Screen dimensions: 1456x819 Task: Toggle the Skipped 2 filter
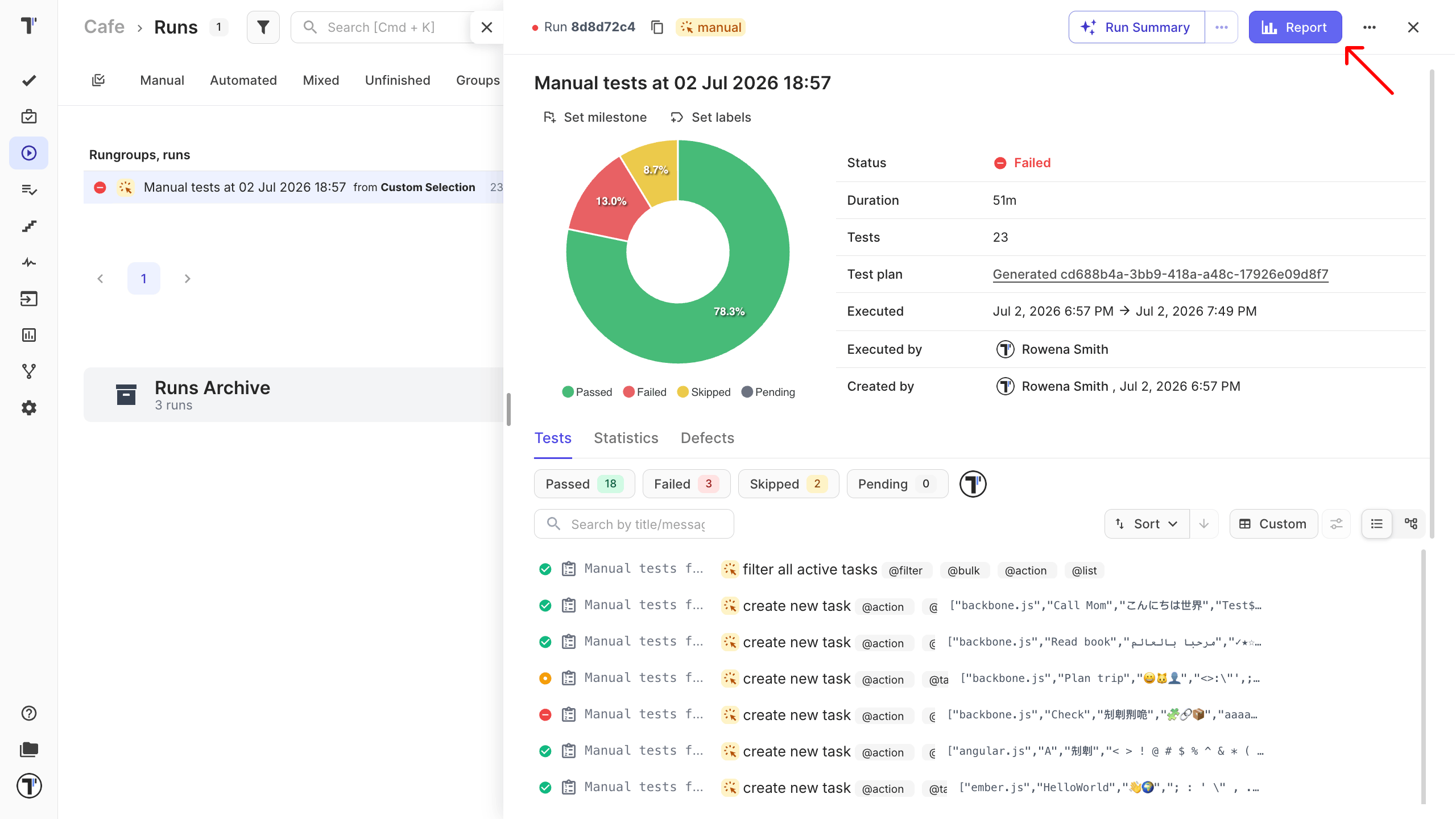coord(788,484)
